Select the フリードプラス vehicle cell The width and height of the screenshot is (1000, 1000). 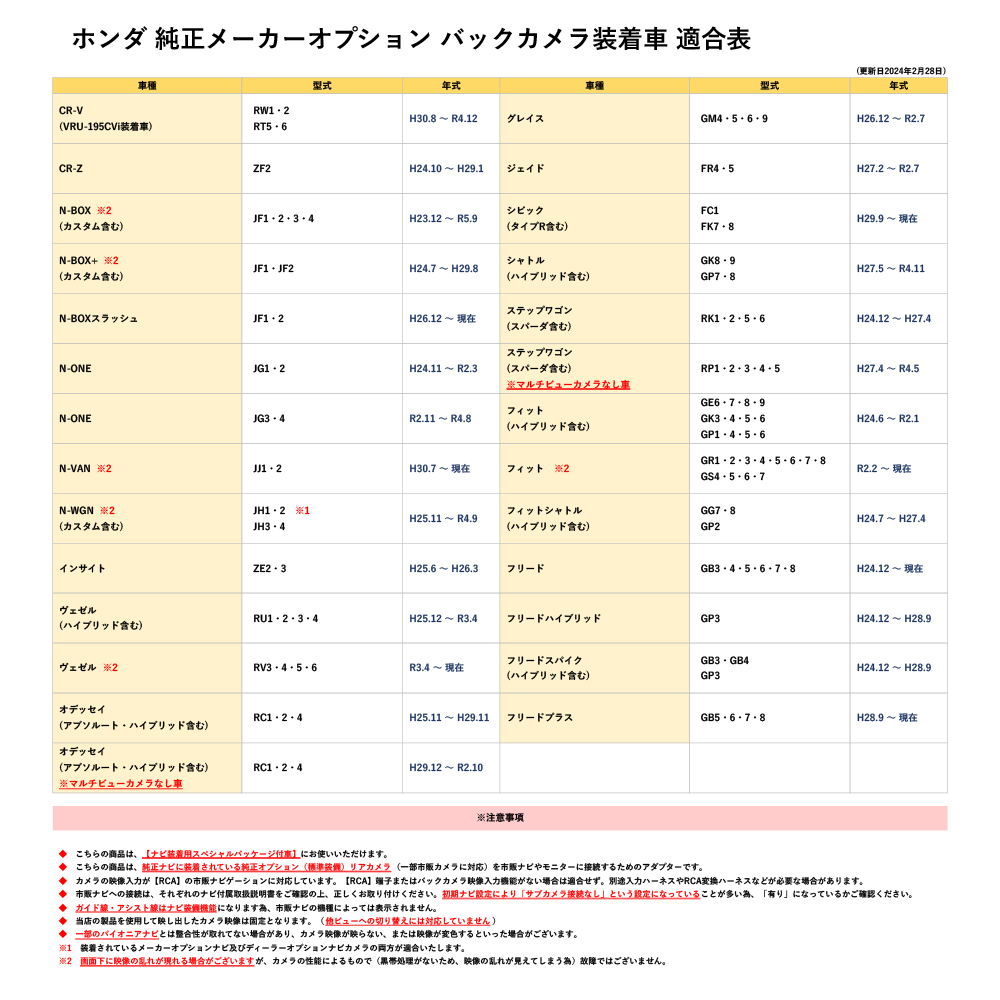(594, 718)
